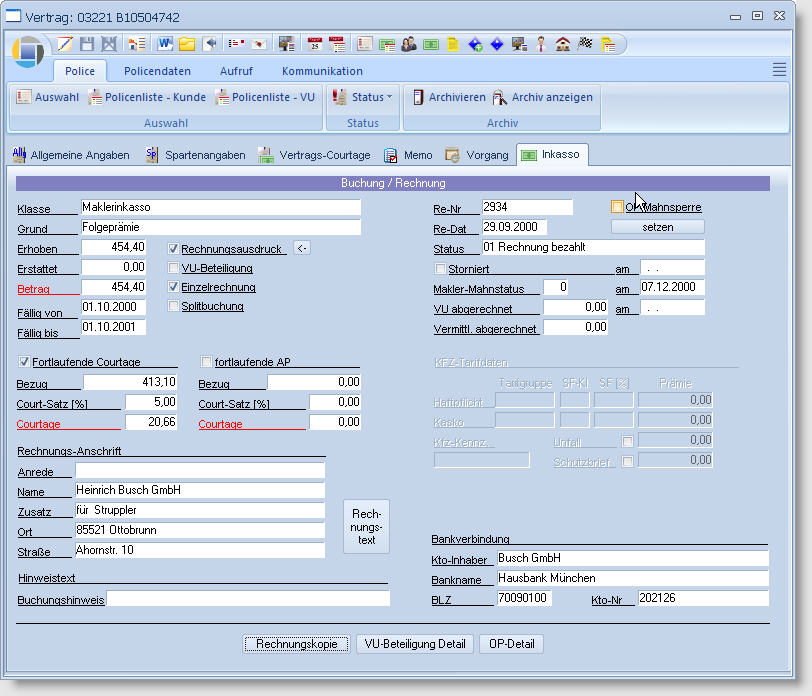The height and width of the screenshot is (696, 812).
Task: Toggle the Fortlaufende Courtage checkbox
Action: click(x=24, y=362)
